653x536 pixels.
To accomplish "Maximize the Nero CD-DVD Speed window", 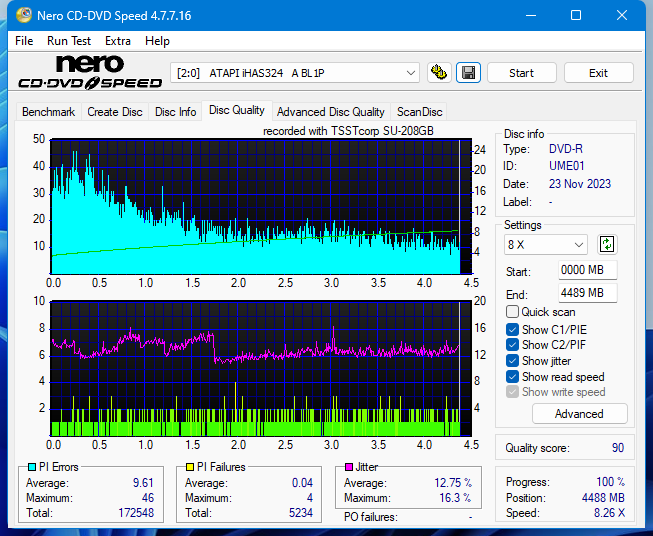I will tap(576, 15).
